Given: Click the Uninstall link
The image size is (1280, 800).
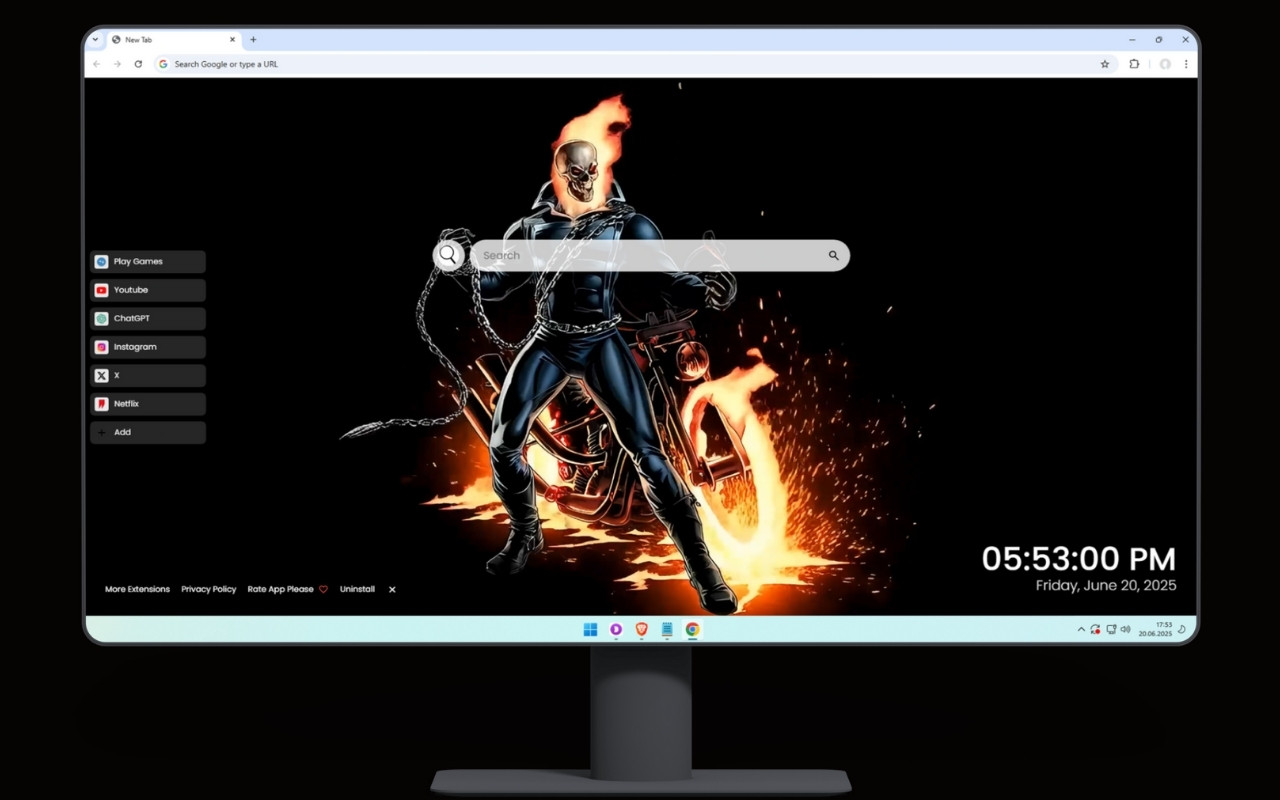Looking at the screenshot, I should tap(357, 589).
